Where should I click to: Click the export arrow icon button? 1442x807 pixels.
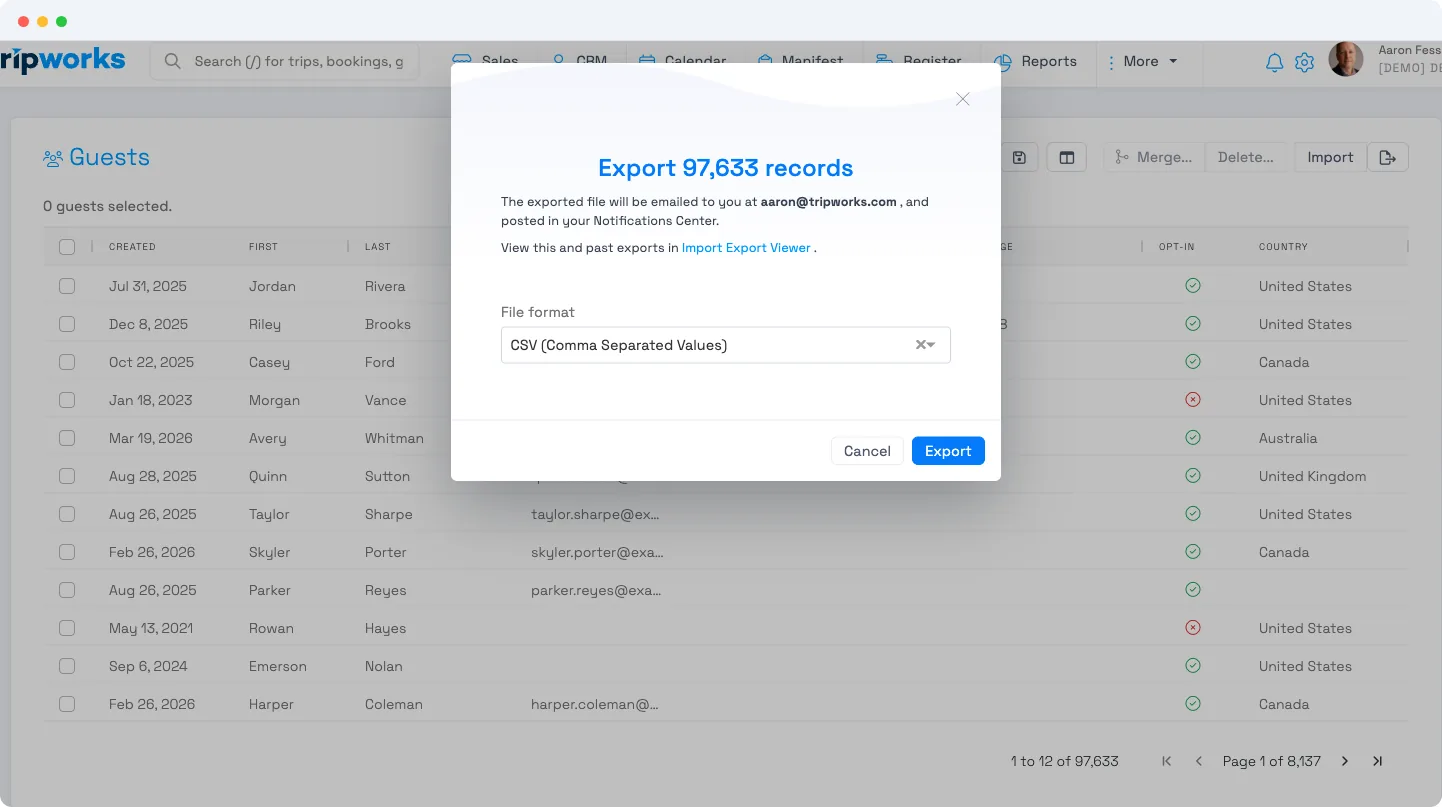pyautogui.click(x=1388, y=157)
